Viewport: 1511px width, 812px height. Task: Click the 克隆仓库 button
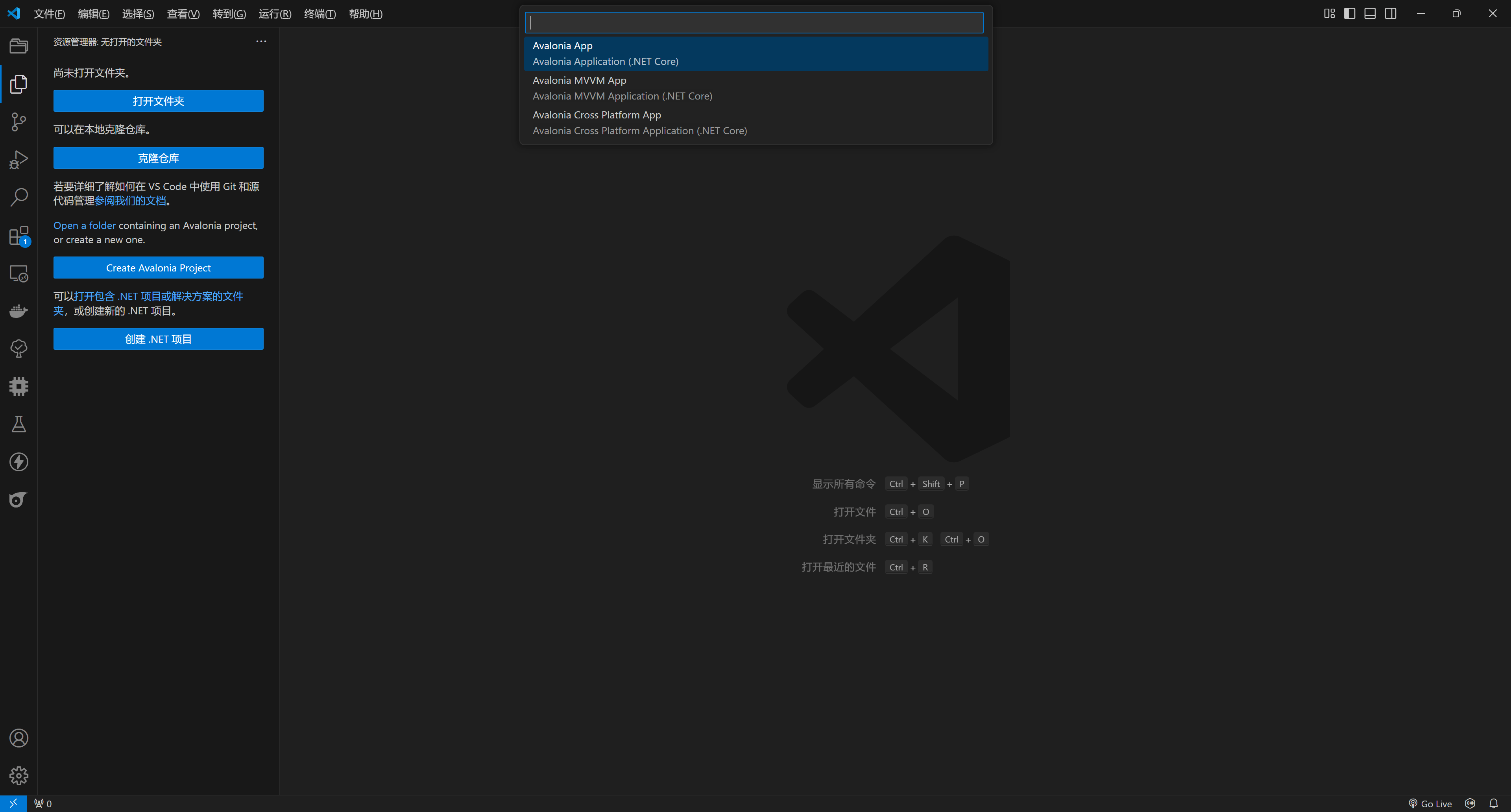pos(158,158)
